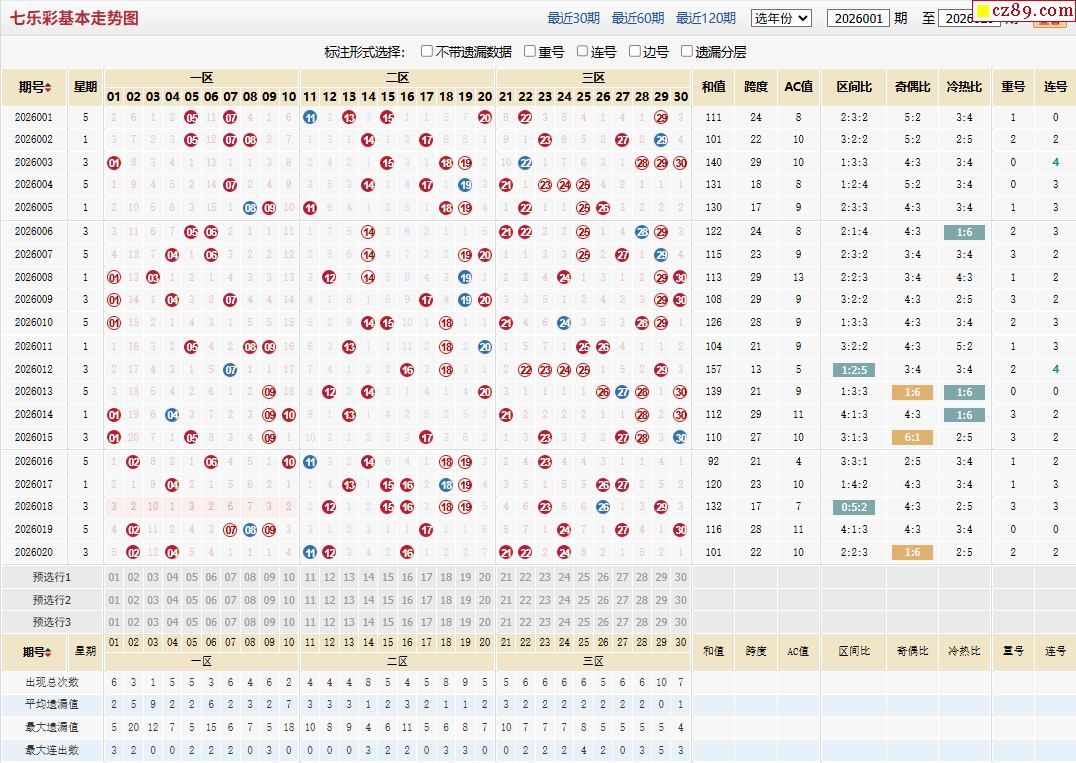This screenshot has width=1076, height=763.
Task: Click blue ball 08 in row 2026005
Action: pos(250,207)
